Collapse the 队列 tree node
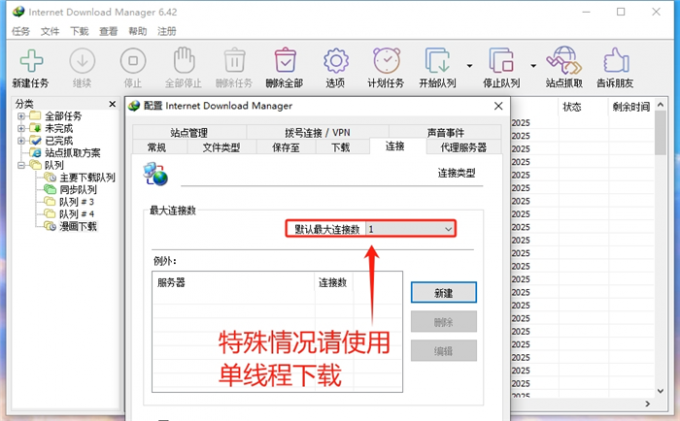 point(21,165)
